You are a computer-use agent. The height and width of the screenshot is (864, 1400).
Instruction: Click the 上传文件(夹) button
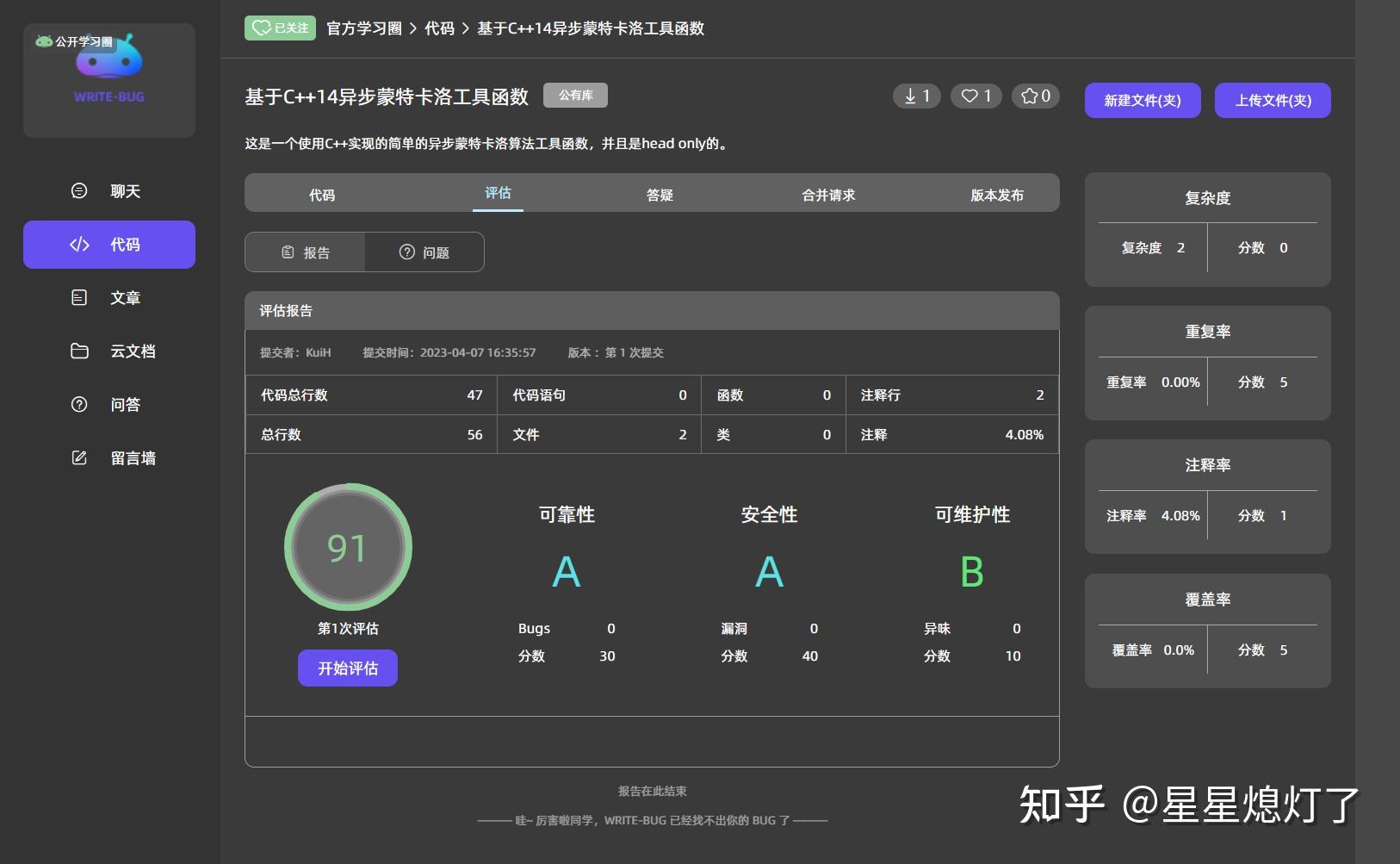pyautogui.click(x=1273, y=101)
